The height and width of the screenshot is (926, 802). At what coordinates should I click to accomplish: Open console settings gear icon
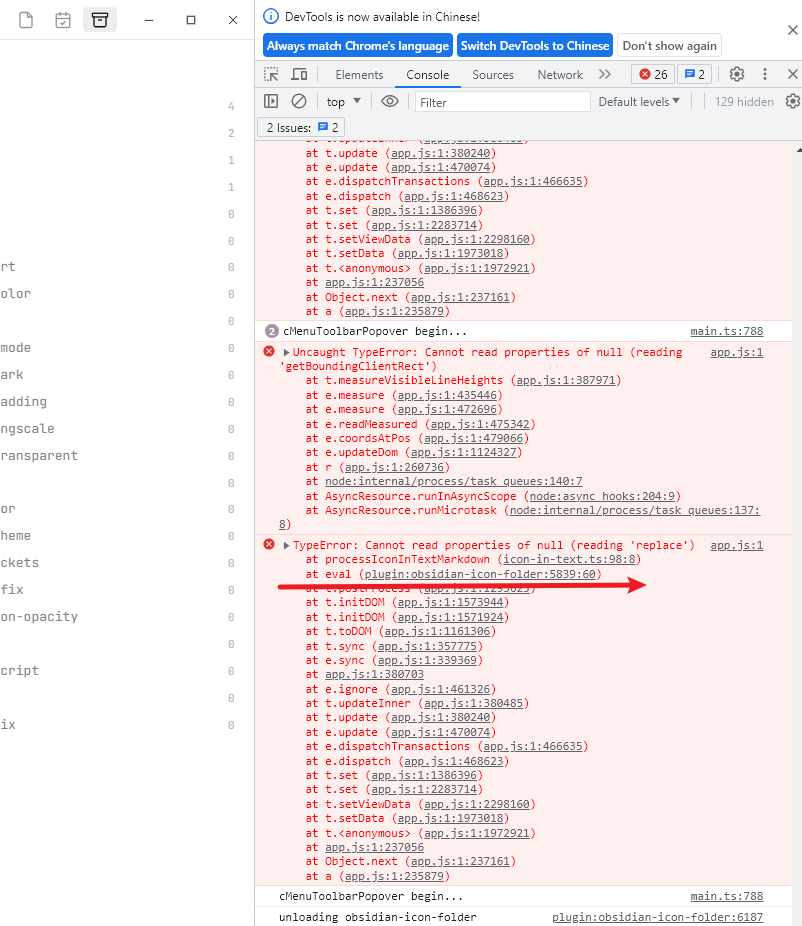click(x=793, y=102)
